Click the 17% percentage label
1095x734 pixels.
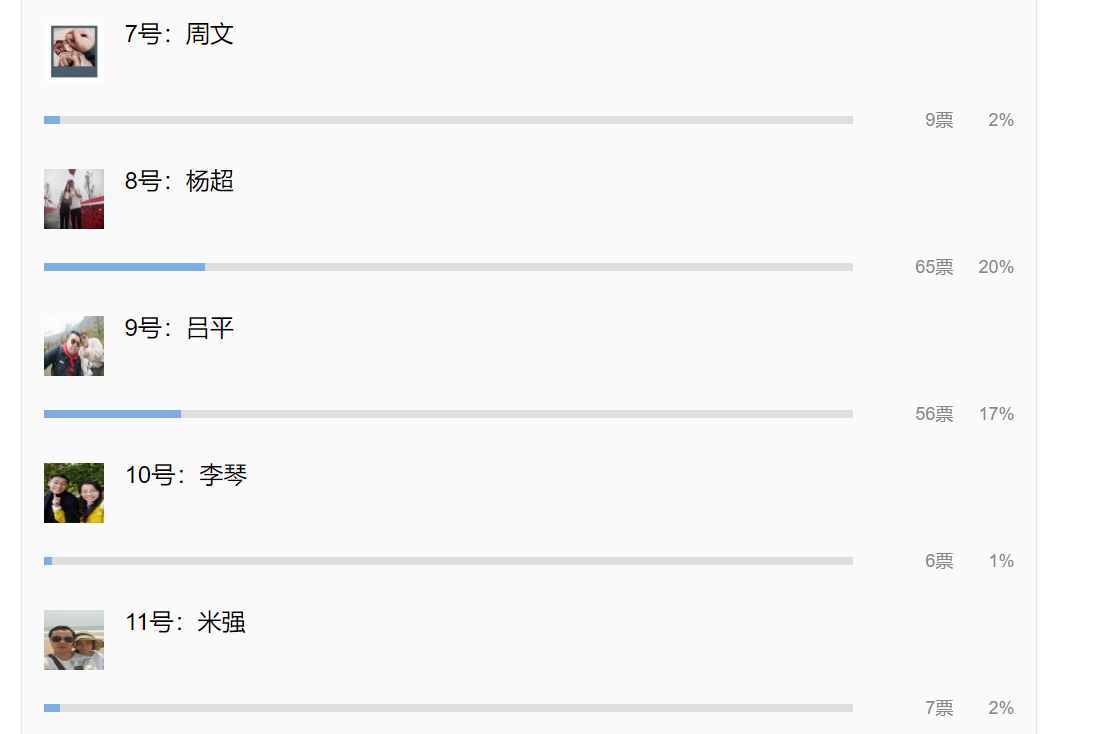click(x=996, y=414)
